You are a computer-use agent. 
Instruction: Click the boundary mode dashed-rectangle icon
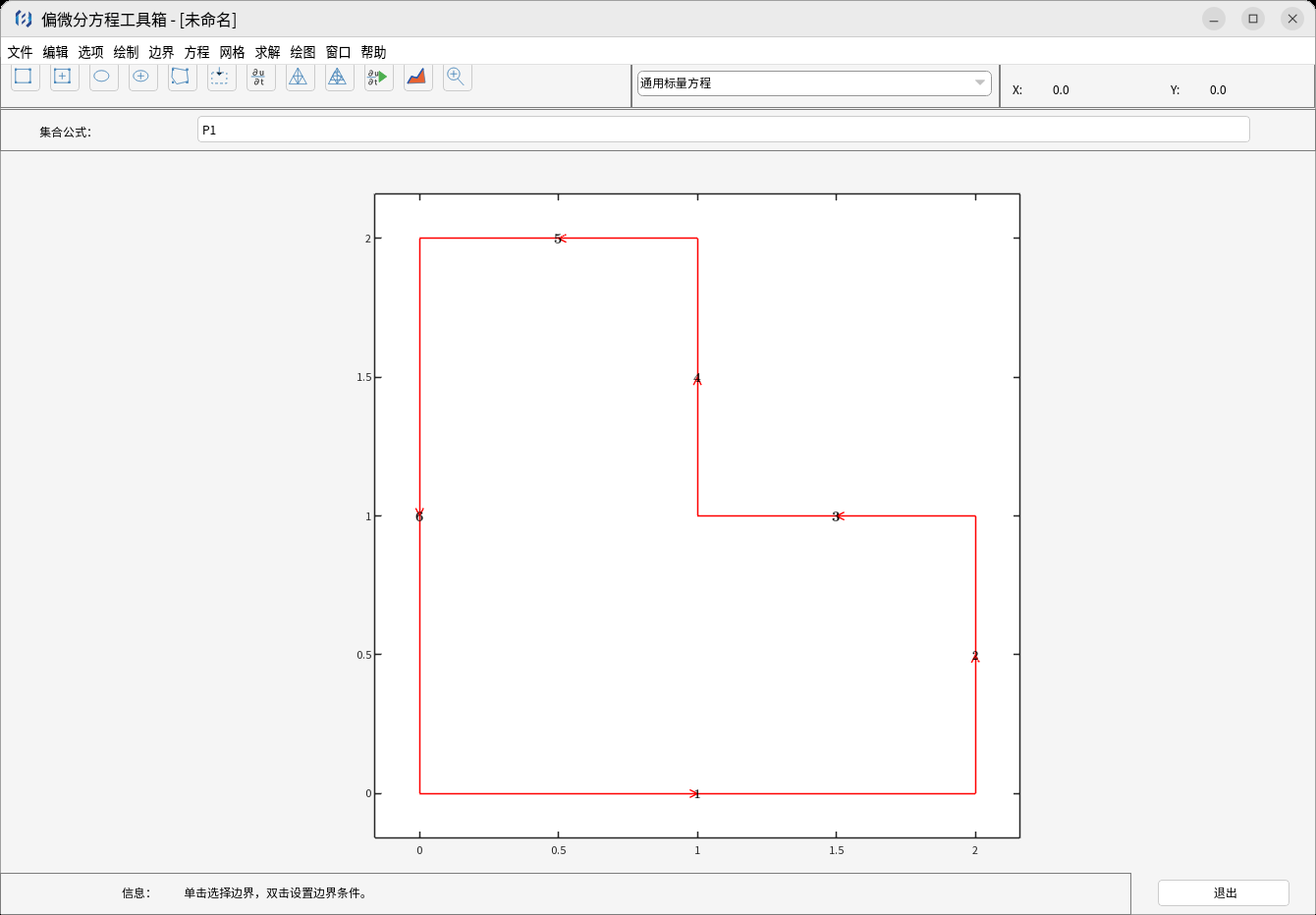click(x=221, y=77)
